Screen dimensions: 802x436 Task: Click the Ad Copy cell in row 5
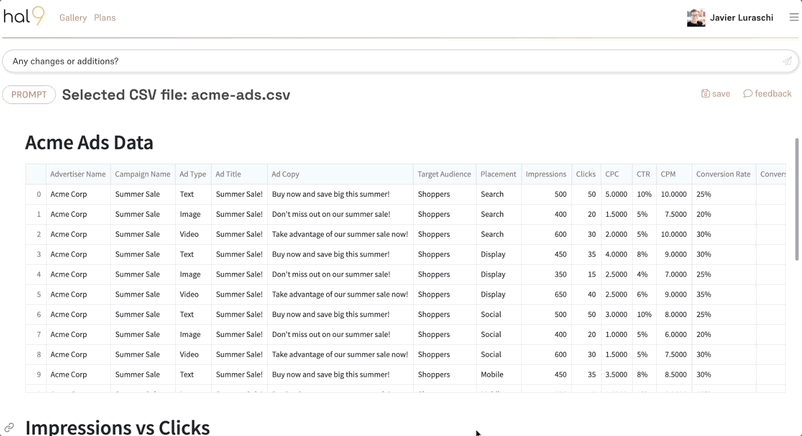339,294
